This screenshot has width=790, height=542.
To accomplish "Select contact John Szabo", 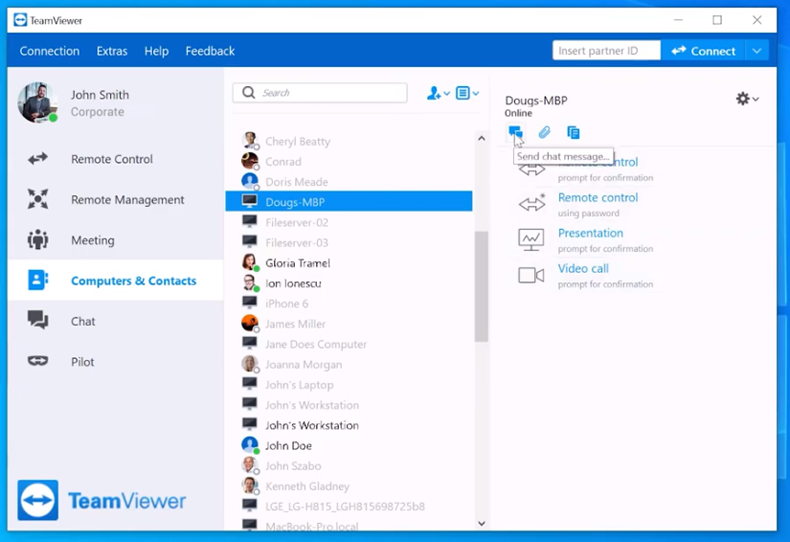I will point(349,466).
